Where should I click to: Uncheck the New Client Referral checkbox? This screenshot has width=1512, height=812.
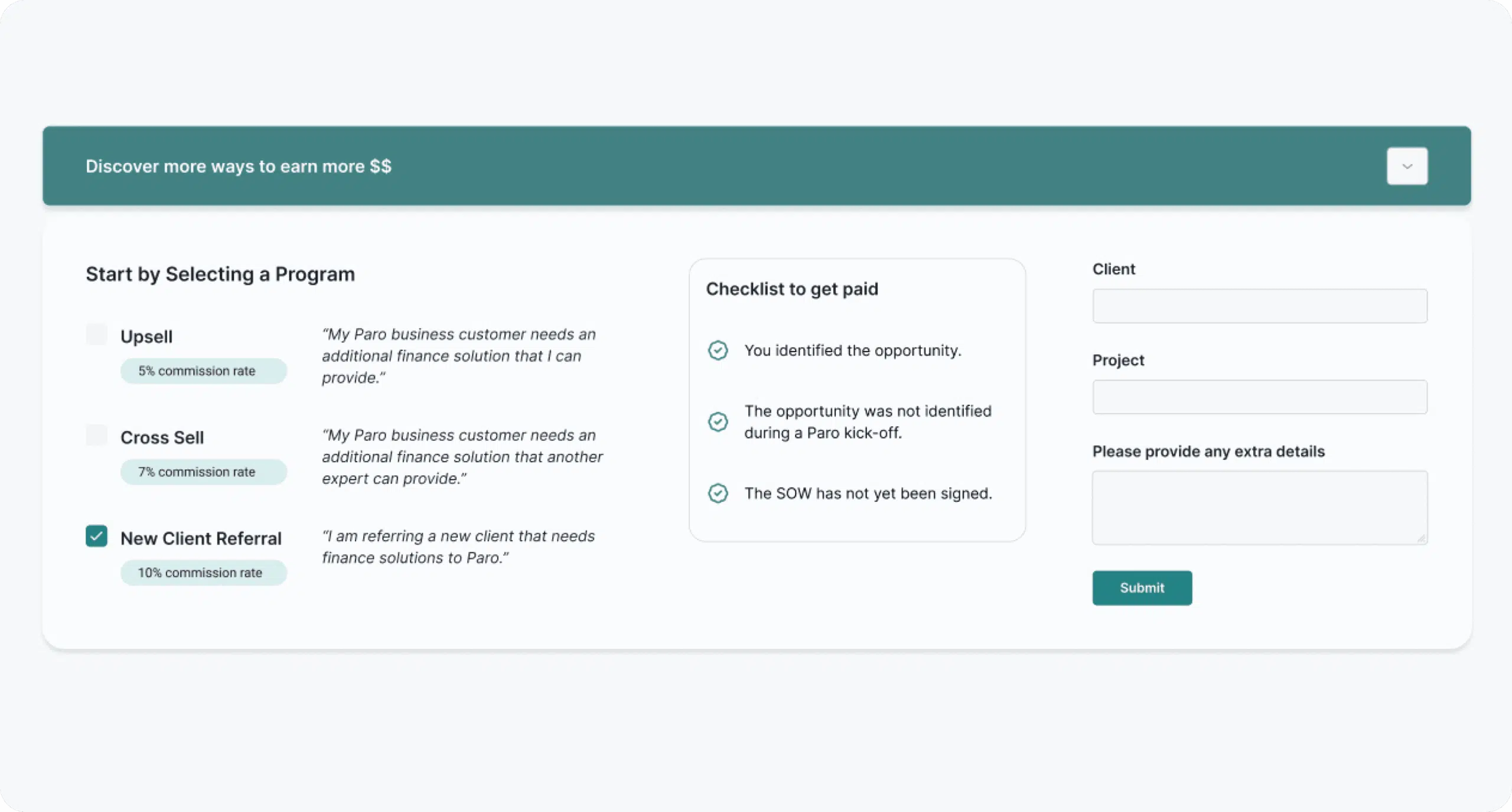click(x=96, y=536)
